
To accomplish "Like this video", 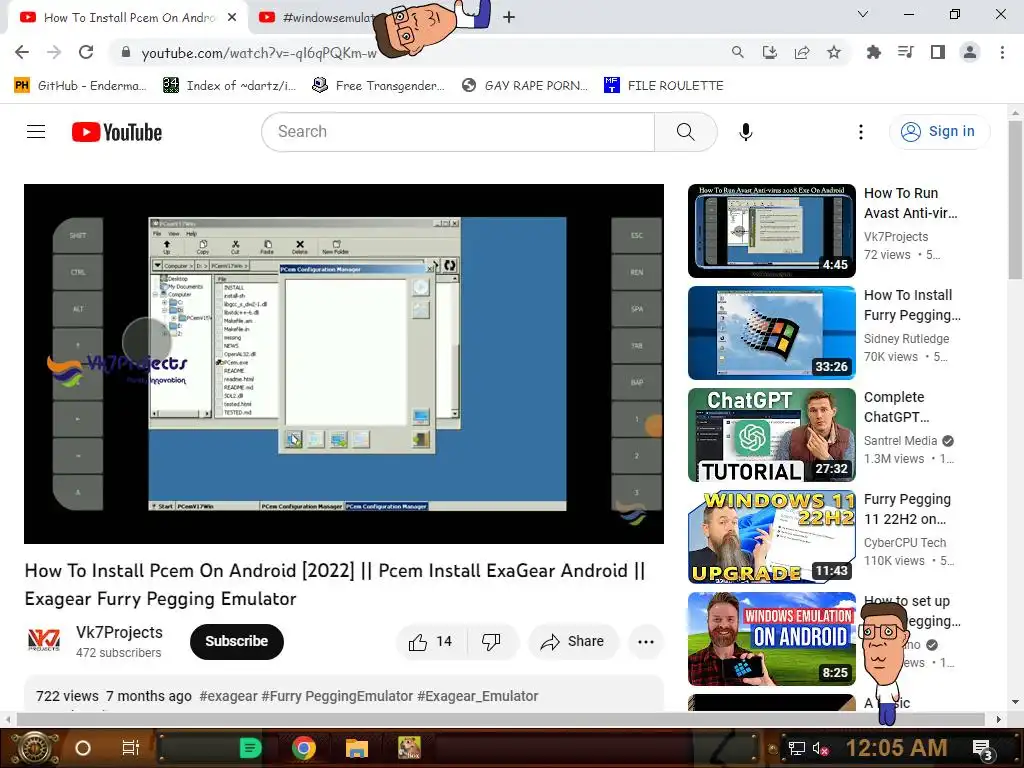I will click(x=430, y=641).
